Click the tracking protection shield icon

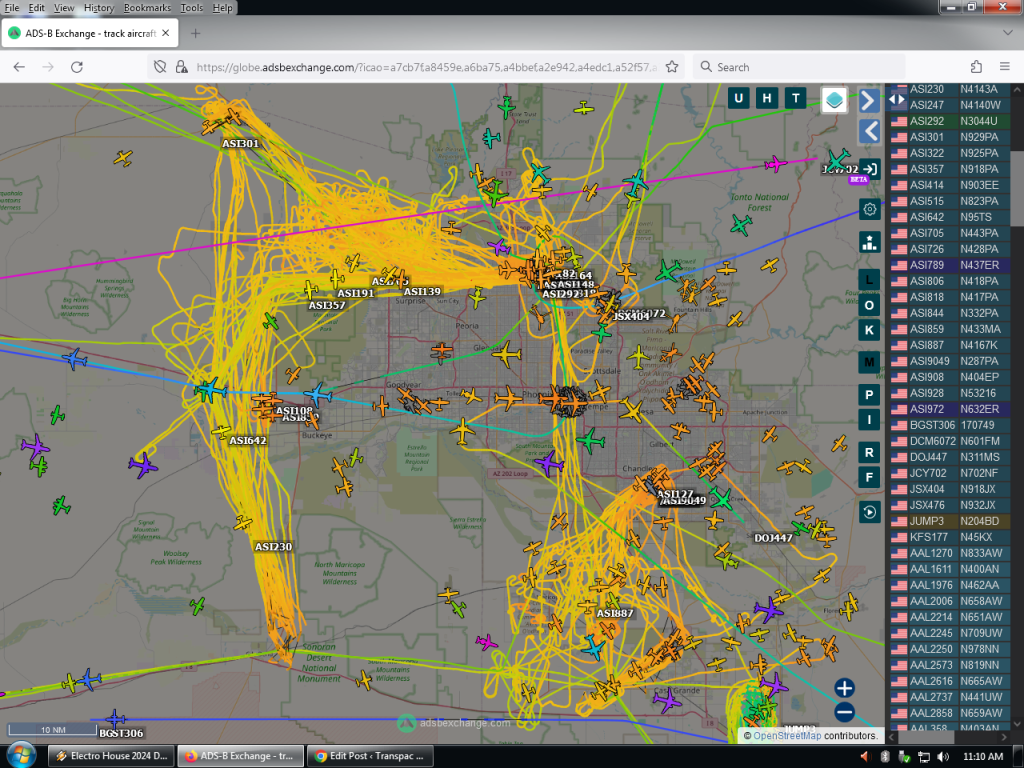[160, 67]
